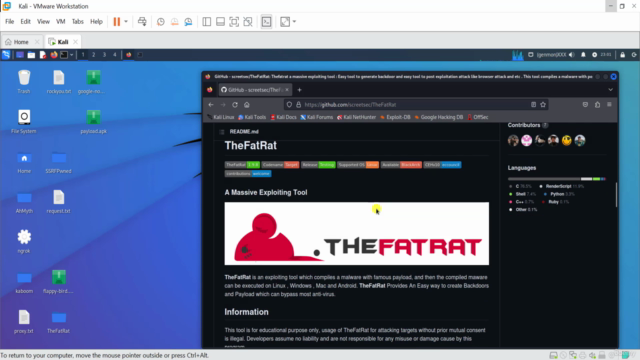Click TheFatRat logo banner image
This screenshot has height=360, width=640.
coord(356,233)
